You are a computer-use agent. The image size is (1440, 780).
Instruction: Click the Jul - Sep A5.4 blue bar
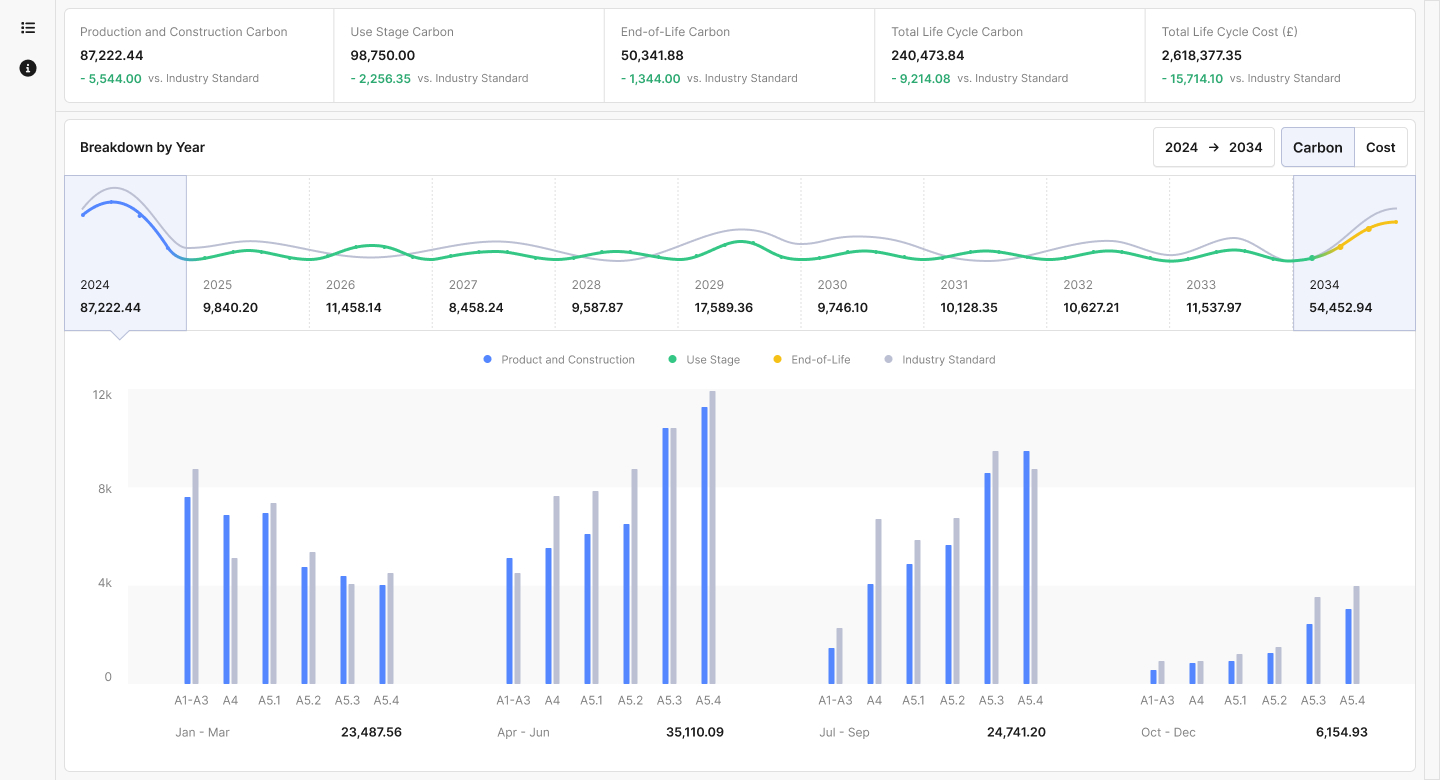(1026, 567)
